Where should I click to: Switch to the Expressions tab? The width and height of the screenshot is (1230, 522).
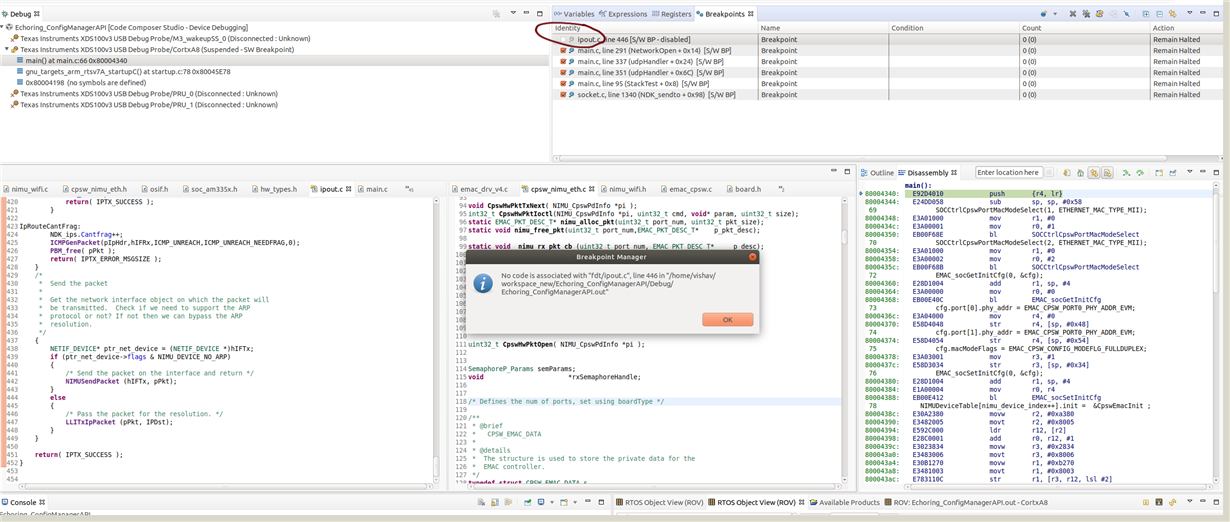[x=623, y=14]
